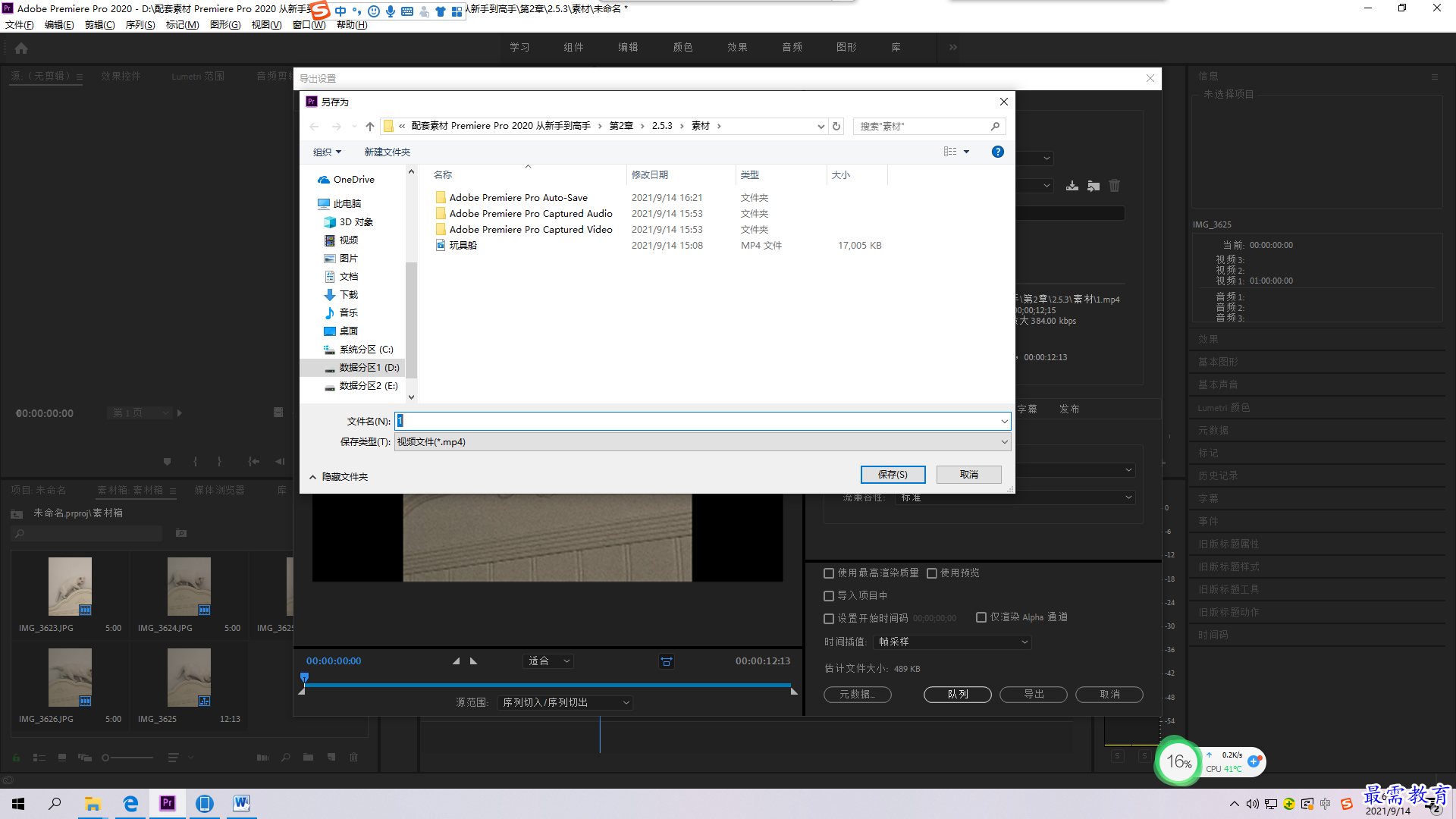Check the 导入项目中 option

(829, 596)
